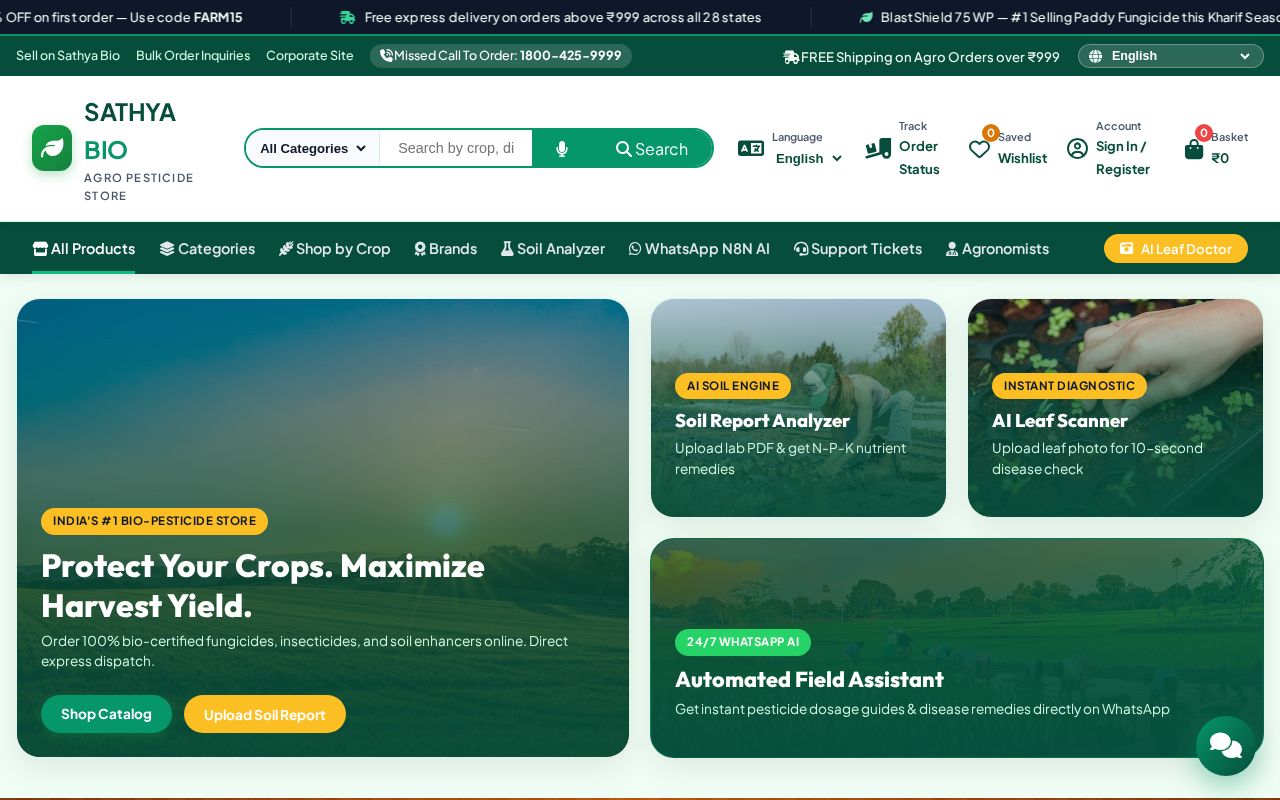The image size is (1280, 800).
Task: Open the Agronomists menu item
Action: (997, 248)
